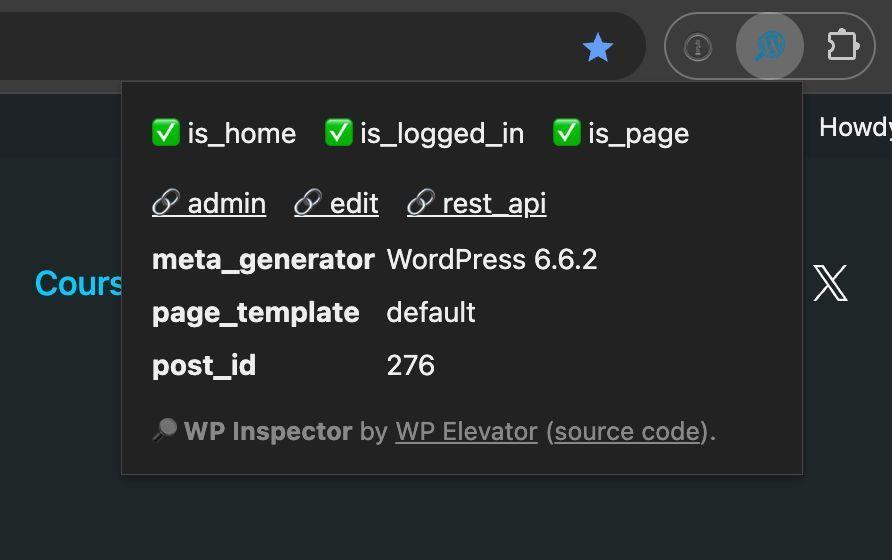Click the chain icon beside admin
This screenshot has width=892, height=560.
tap(166, 203)
